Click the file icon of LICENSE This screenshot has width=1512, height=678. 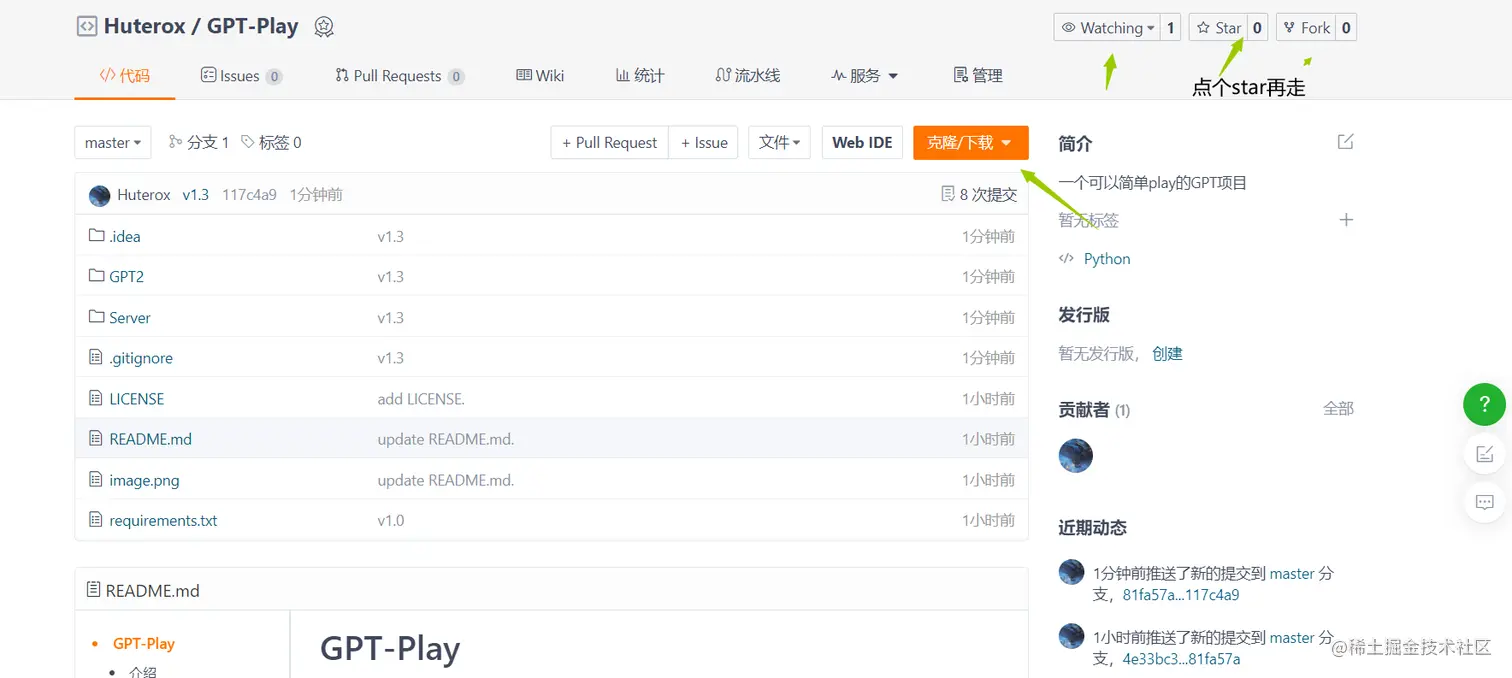click(x=96, y=398)
